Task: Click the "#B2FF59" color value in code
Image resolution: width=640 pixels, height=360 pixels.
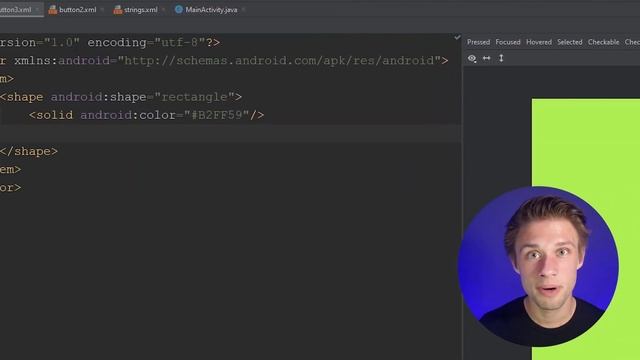Action: click(216, 115)
